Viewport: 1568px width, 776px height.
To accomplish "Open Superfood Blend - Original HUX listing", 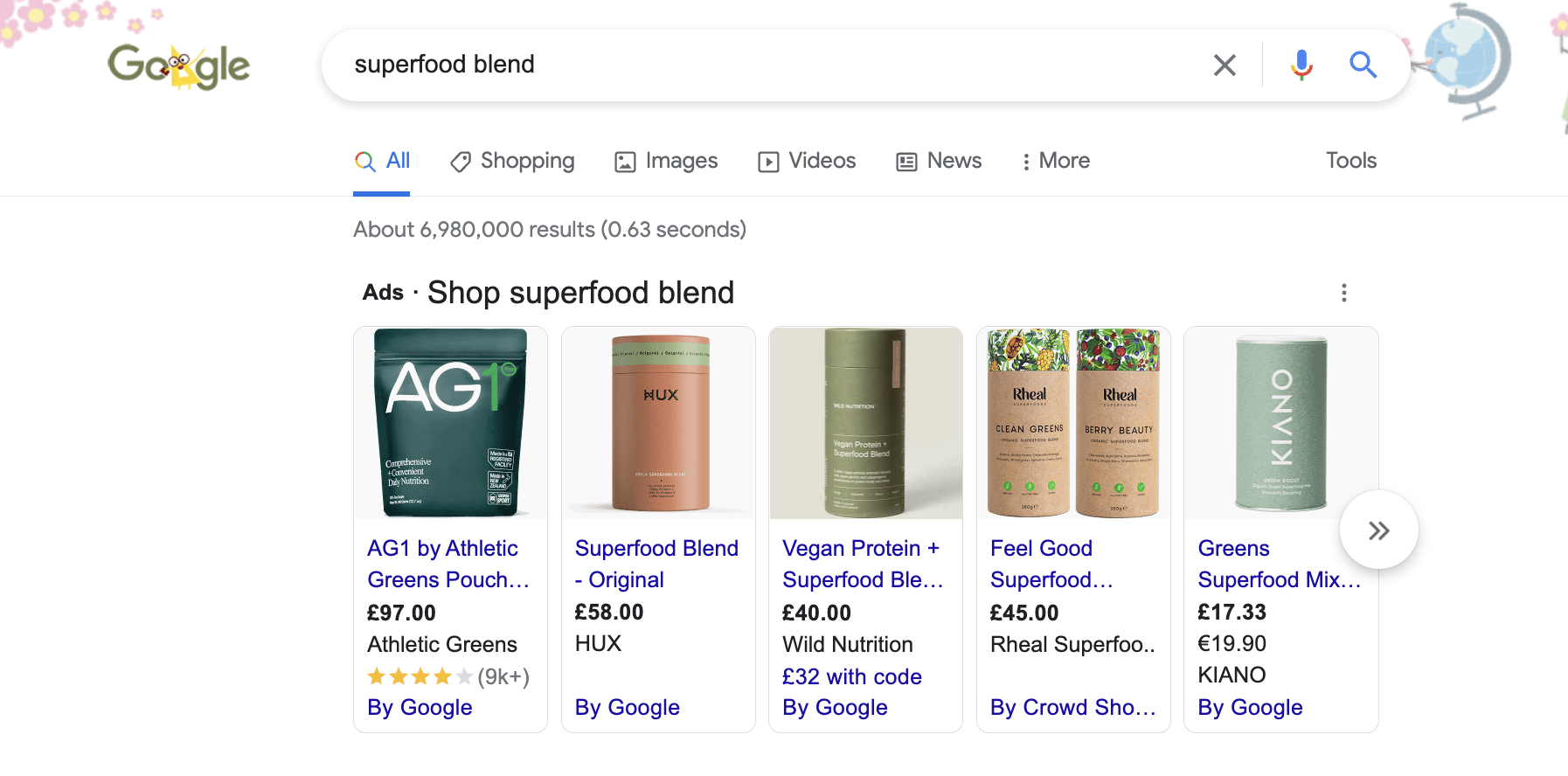I will coord(656,564).
